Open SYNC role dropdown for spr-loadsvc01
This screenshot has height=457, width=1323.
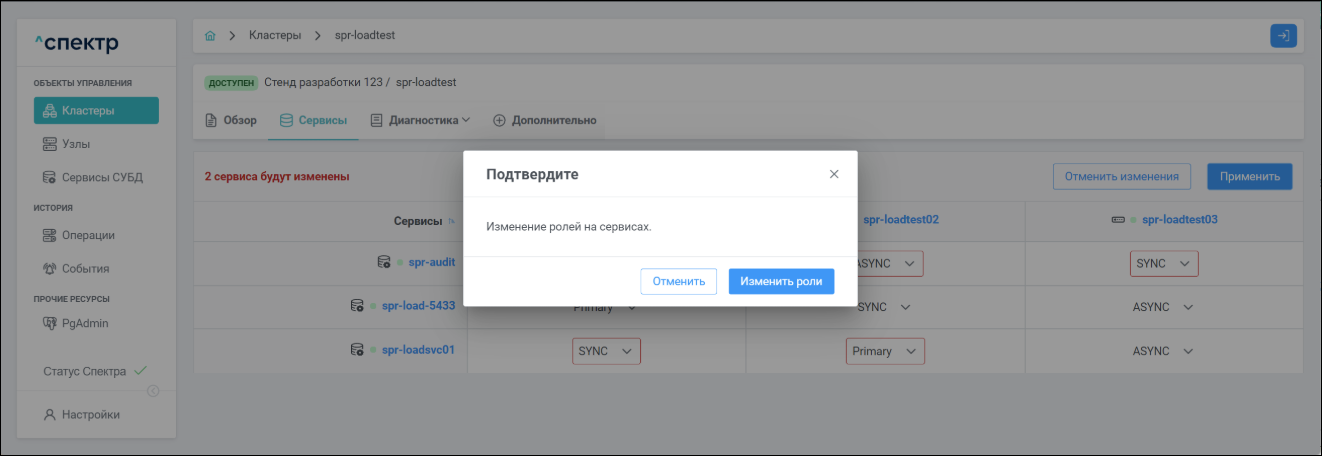[x=606, y=352]
